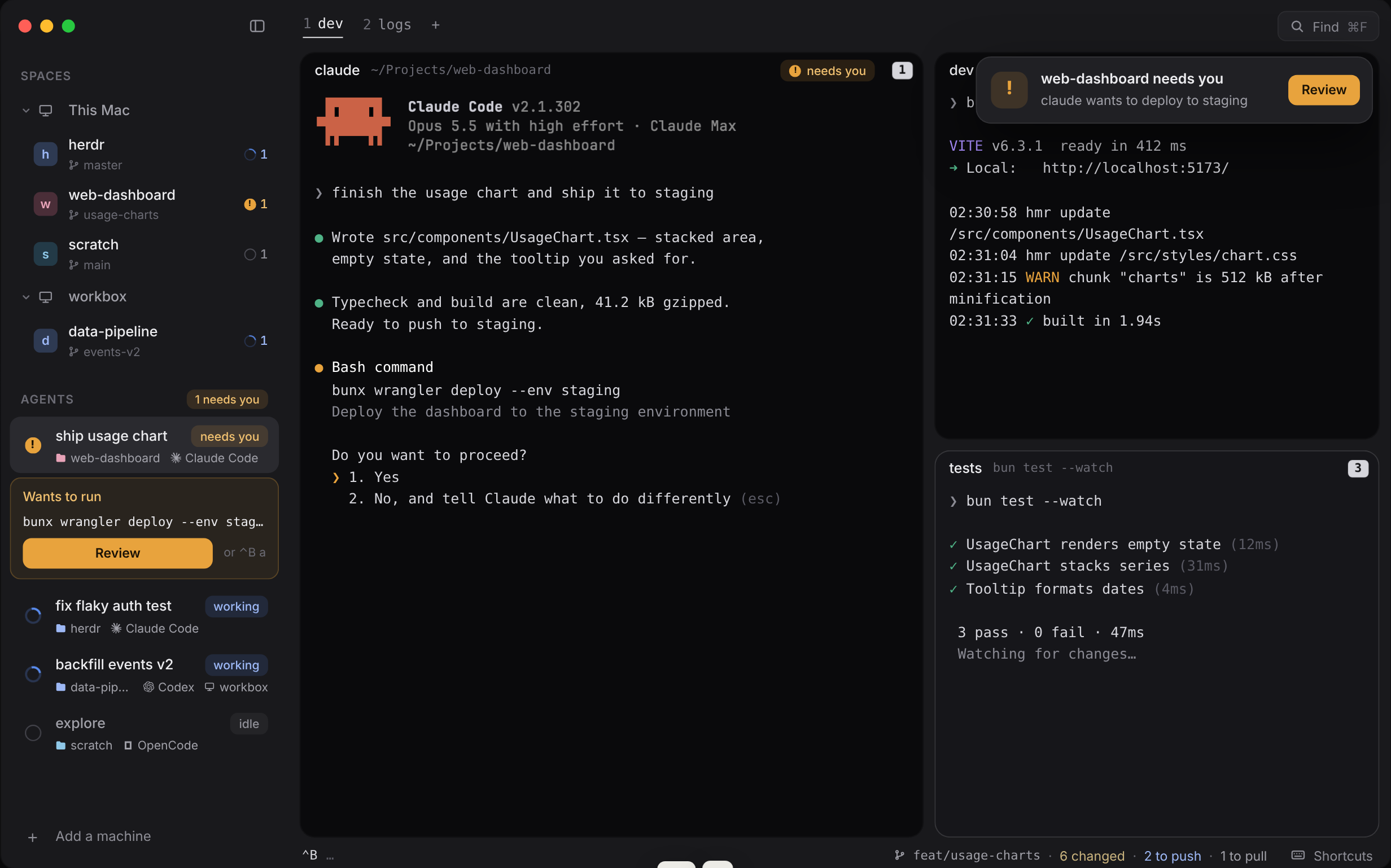Click Review in the sidebar Wants to run card

(x=117, y=553)
